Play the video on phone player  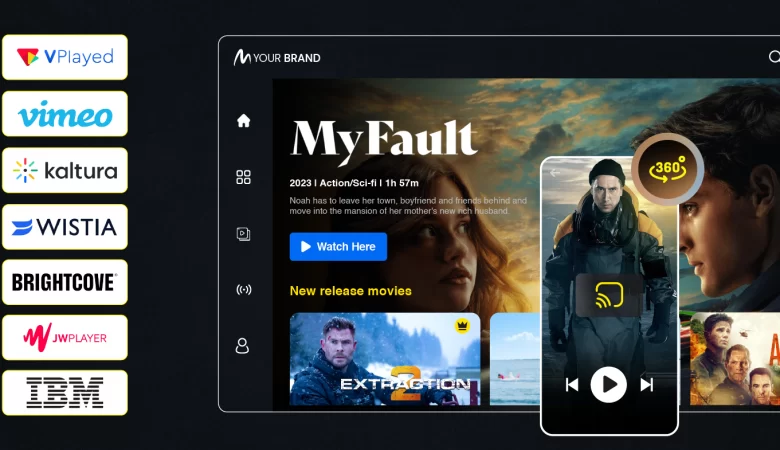[x=608, y=384]
